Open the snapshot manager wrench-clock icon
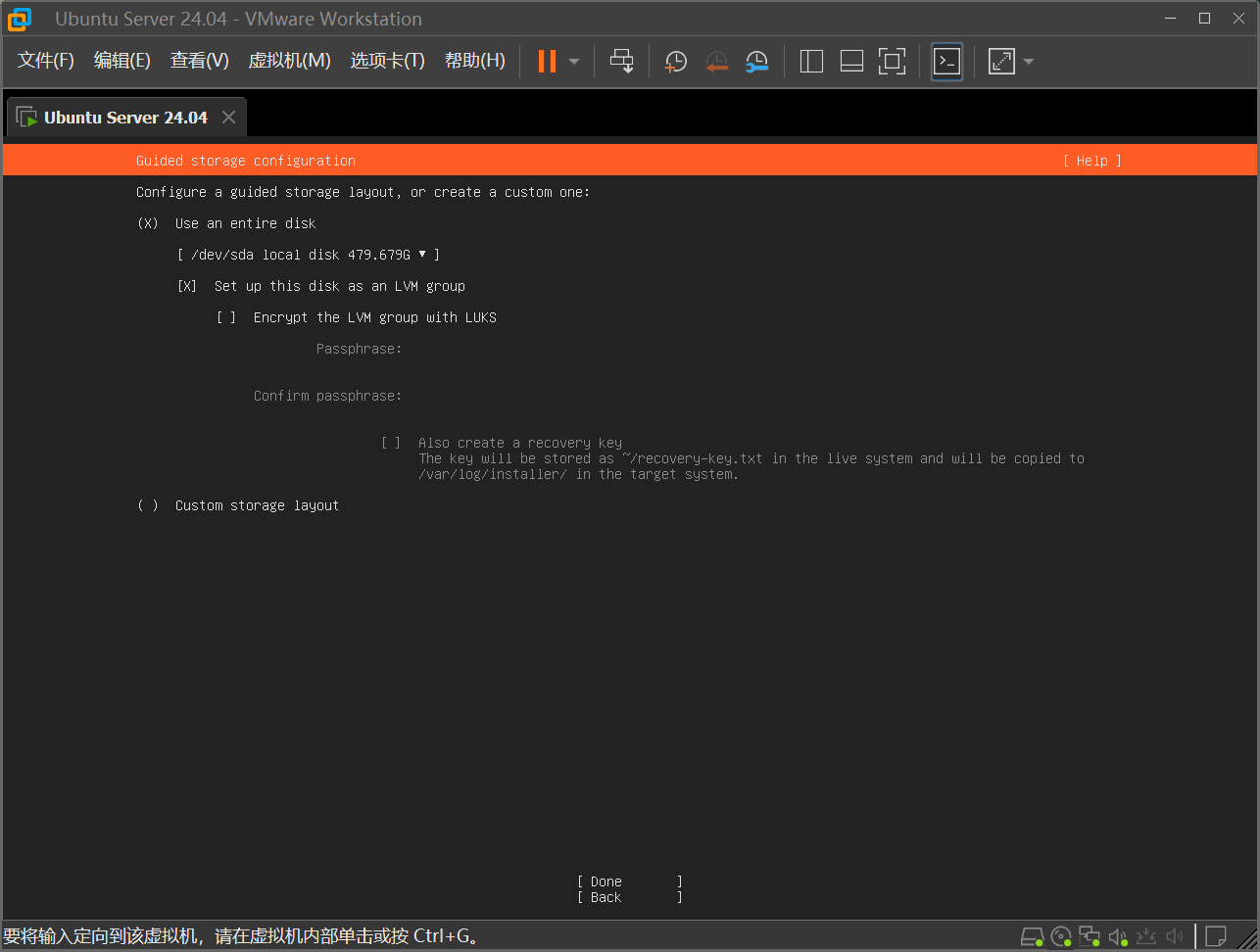 tap(756, 62)
